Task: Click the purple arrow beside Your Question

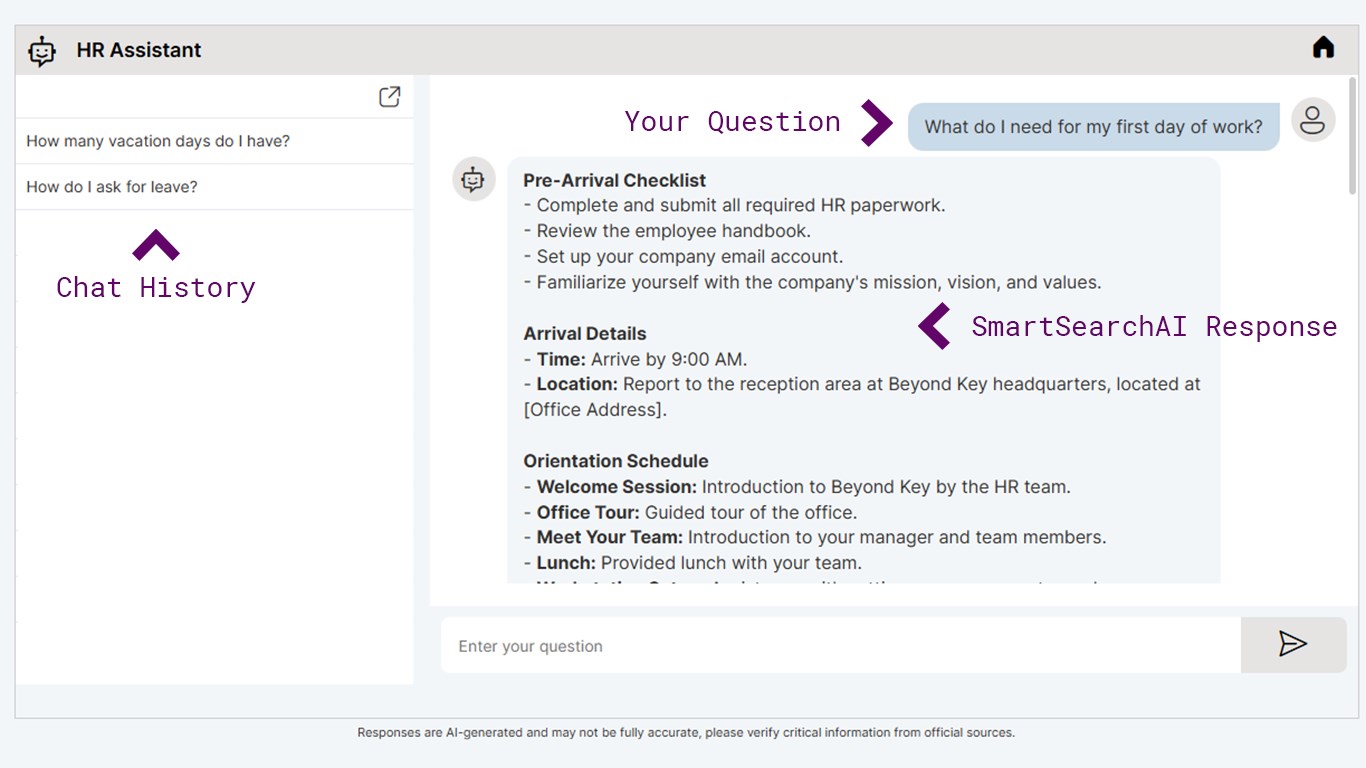Action: point(876,122)
